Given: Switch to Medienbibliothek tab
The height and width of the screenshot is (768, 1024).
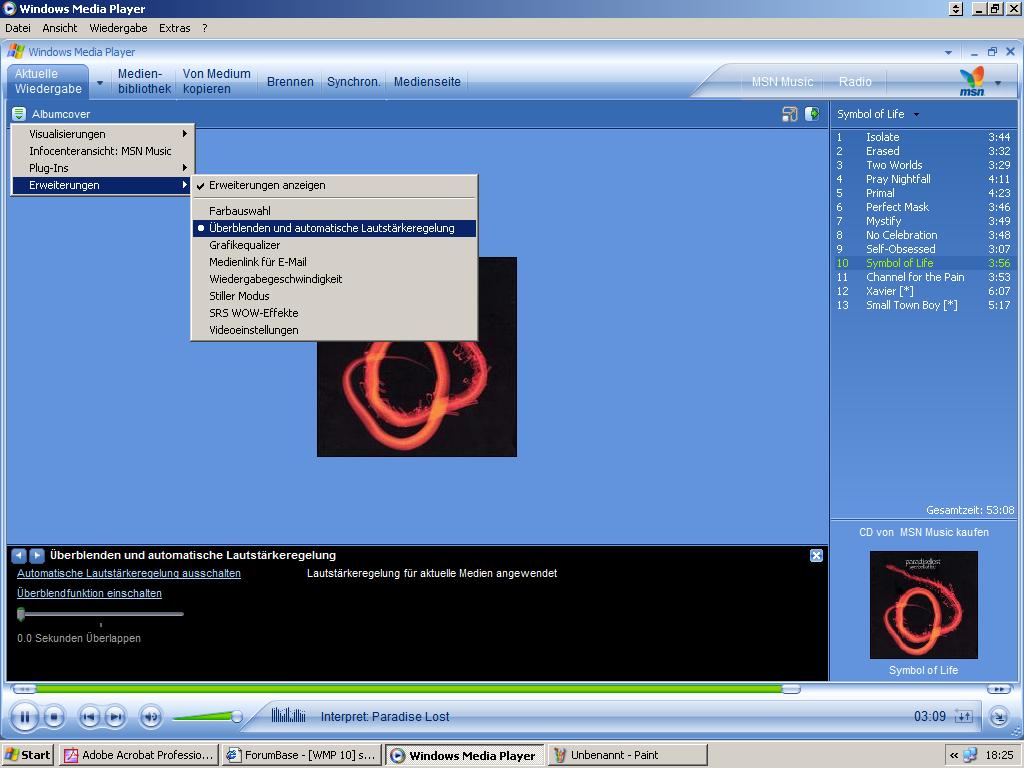Looking at the screenshot, I should click(x=144, y=81).
